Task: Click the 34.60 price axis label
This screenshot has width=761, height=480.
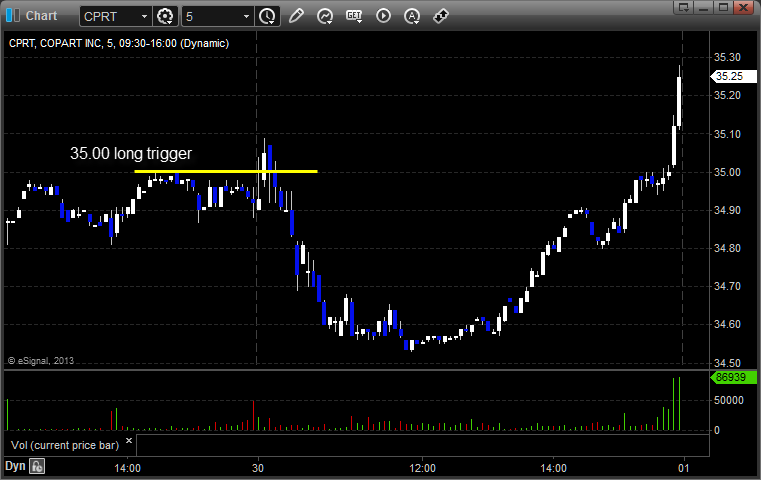Action: pos(727,324)
